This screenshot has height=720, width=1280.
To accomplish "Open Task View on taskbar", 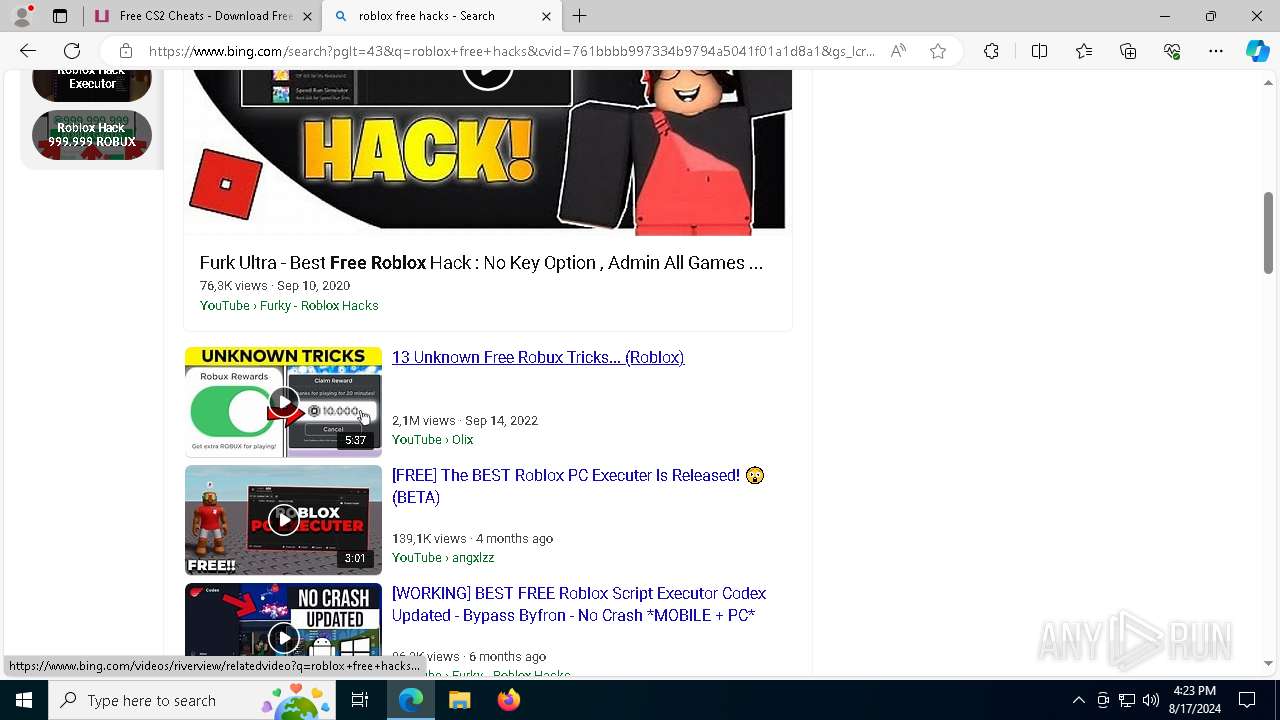I will pos(360,700).
